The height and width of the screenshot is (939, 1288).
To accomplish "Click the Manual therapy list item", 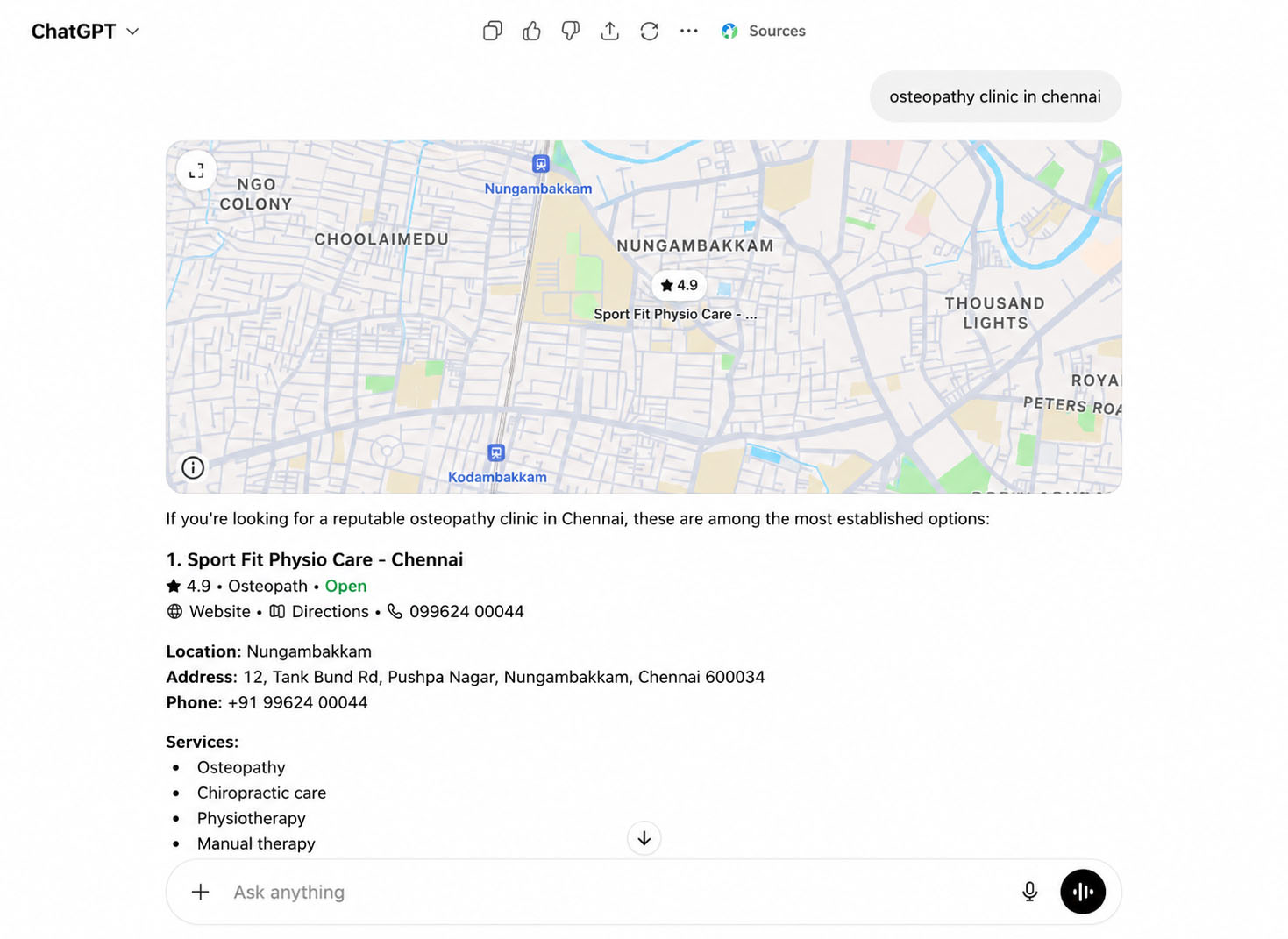I will [x=256, y=843].
